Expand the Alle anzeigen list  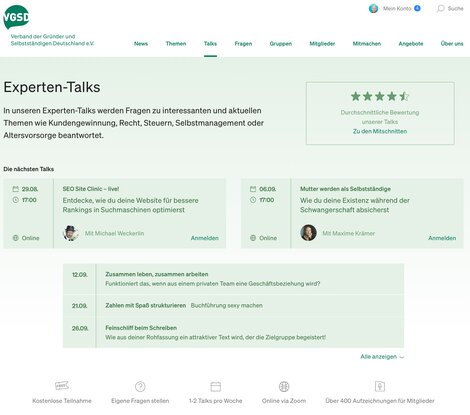pyautogui.click(x=382, y=357)
